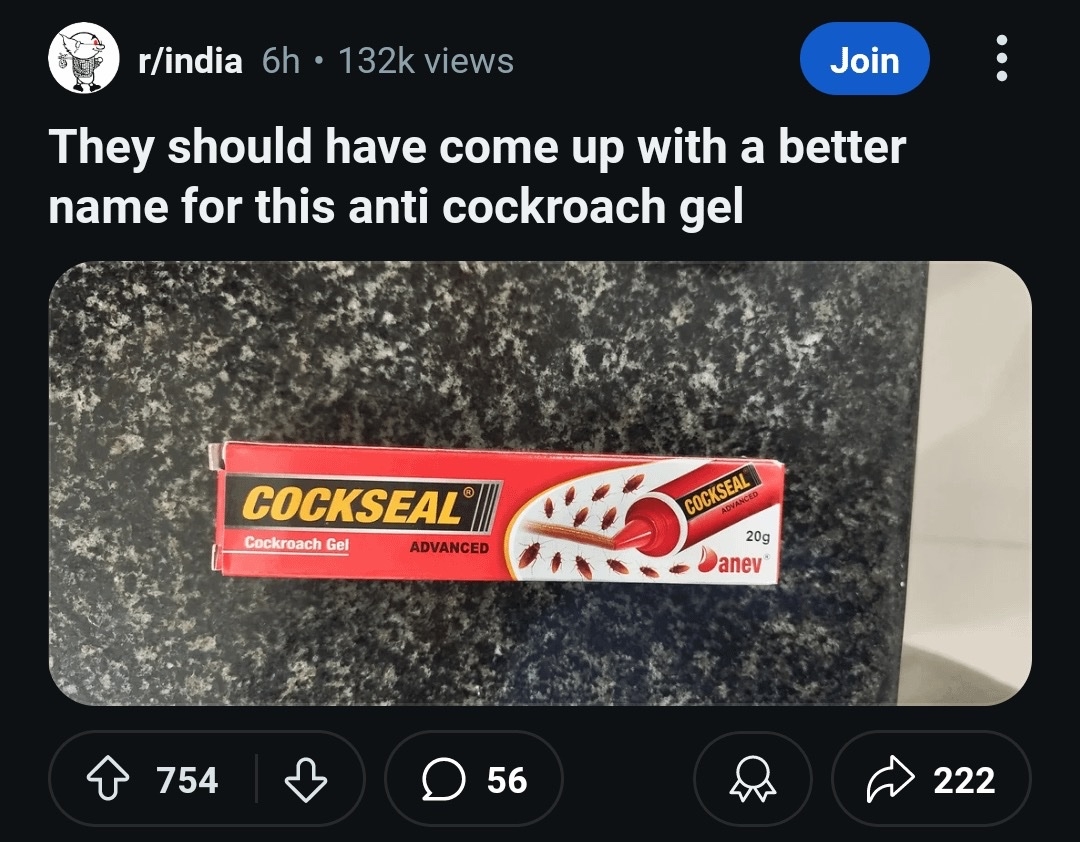Click the 754 upvote count

[187, 780]
